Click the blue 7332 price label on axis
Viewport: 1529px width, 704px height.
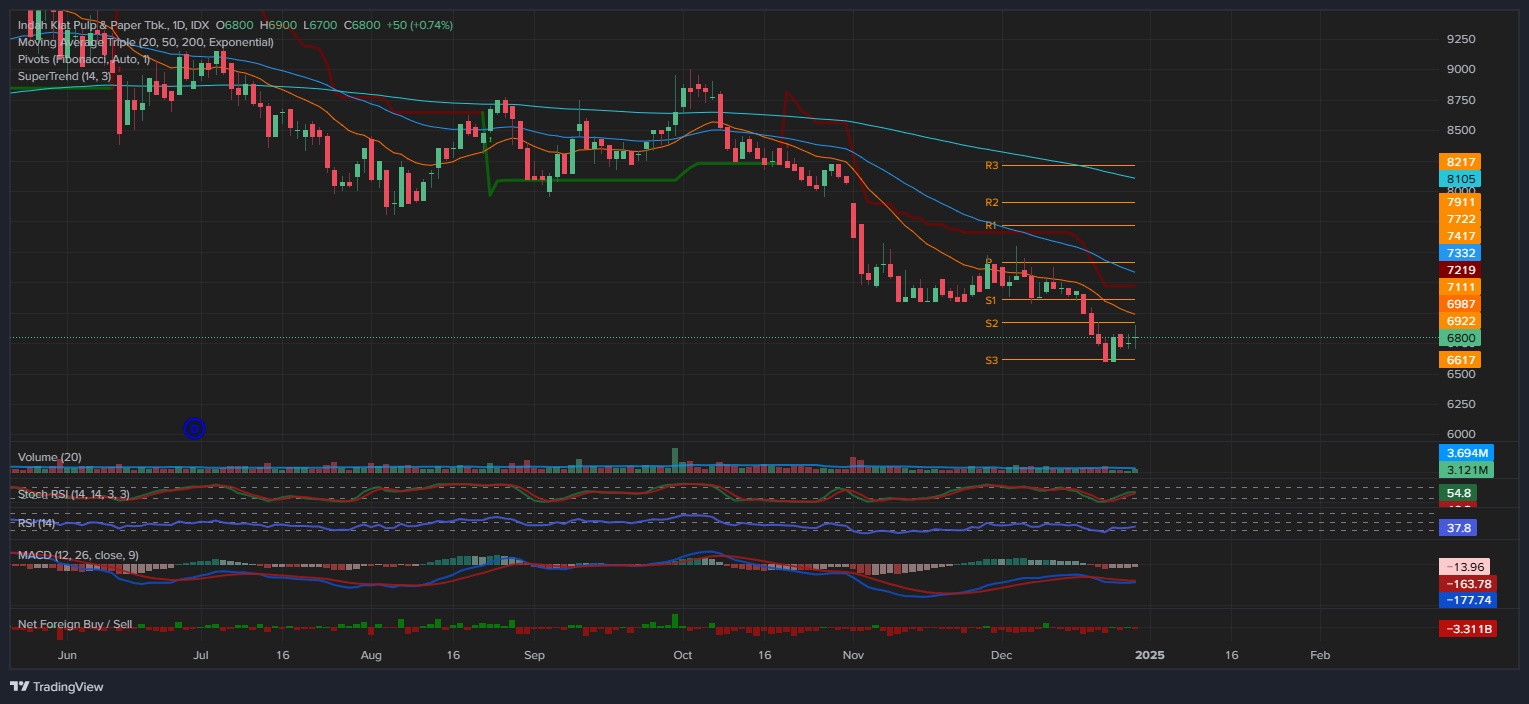tap(1463, 253)
